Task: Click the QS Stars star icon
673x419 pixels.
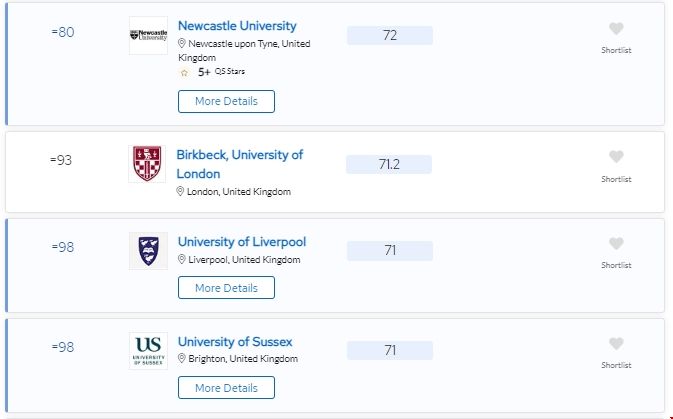Action: pos(184,72)
